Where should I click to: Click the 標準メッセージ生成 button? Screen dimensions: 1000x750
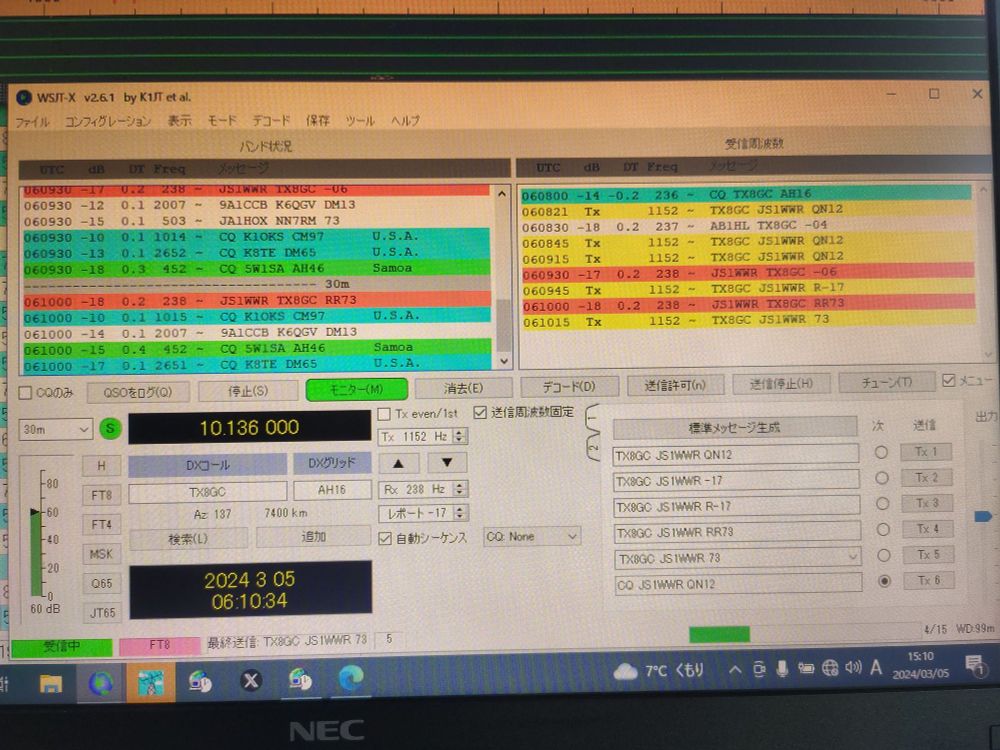coord(734,427)
